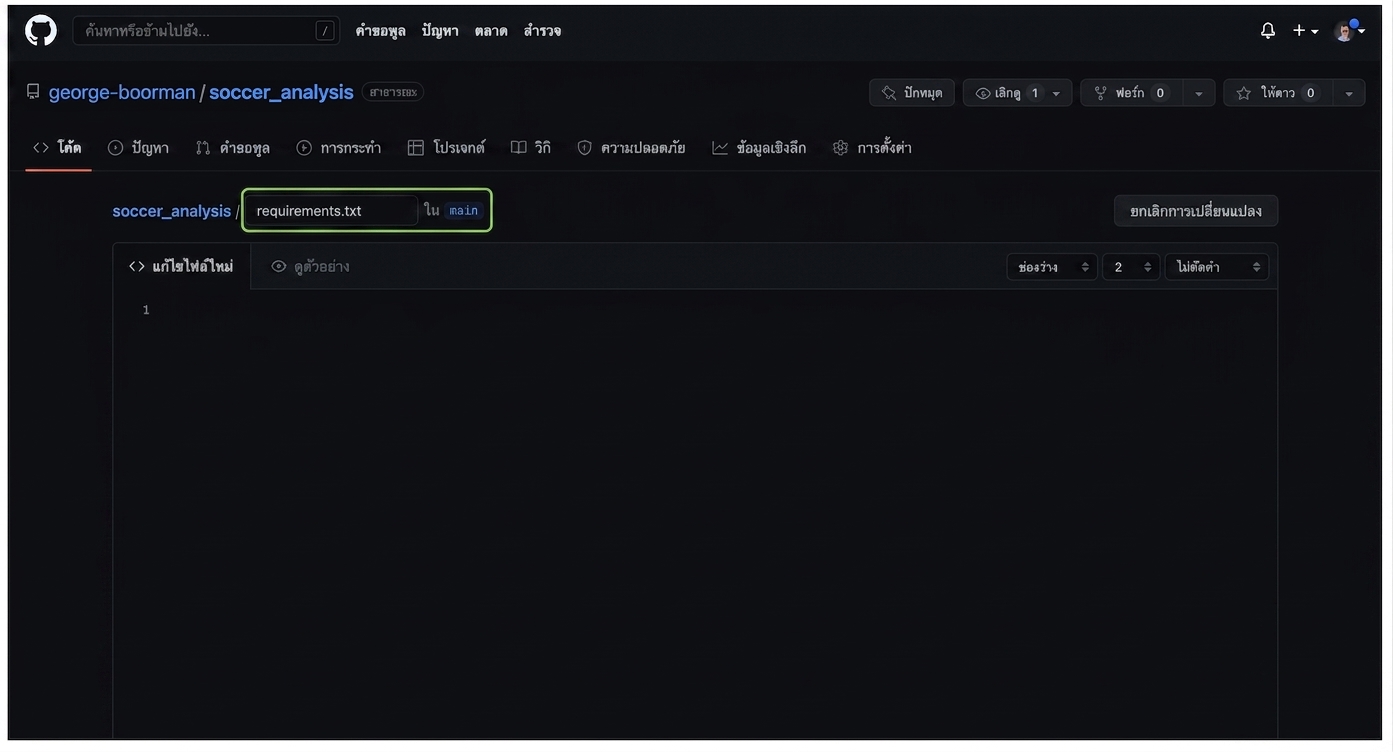
Task: Focus the search or jump-to field
Action: (x=205, y=31)
